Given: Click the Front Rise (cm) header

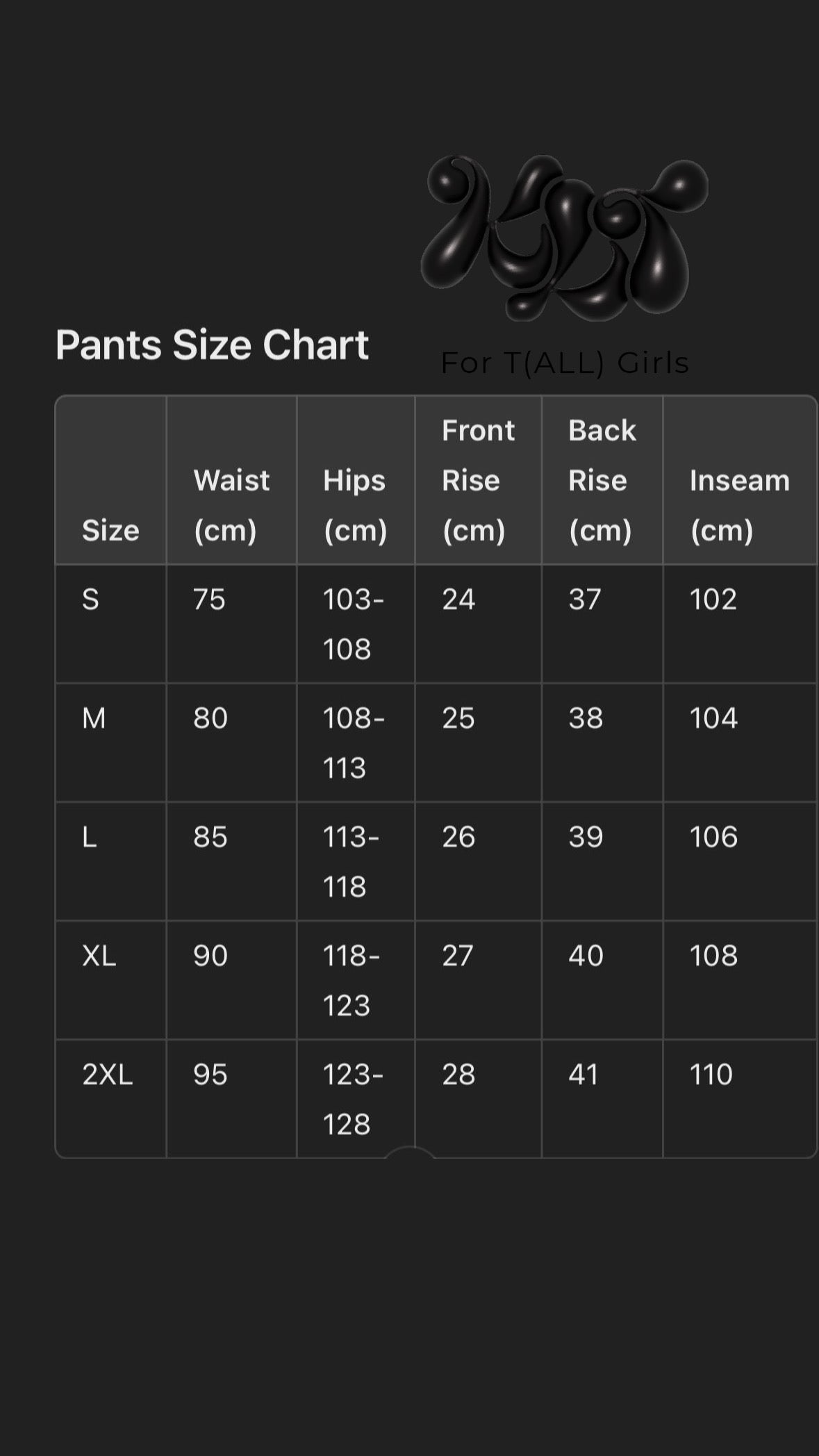Looking at the screenshot, I should point(478,480).
